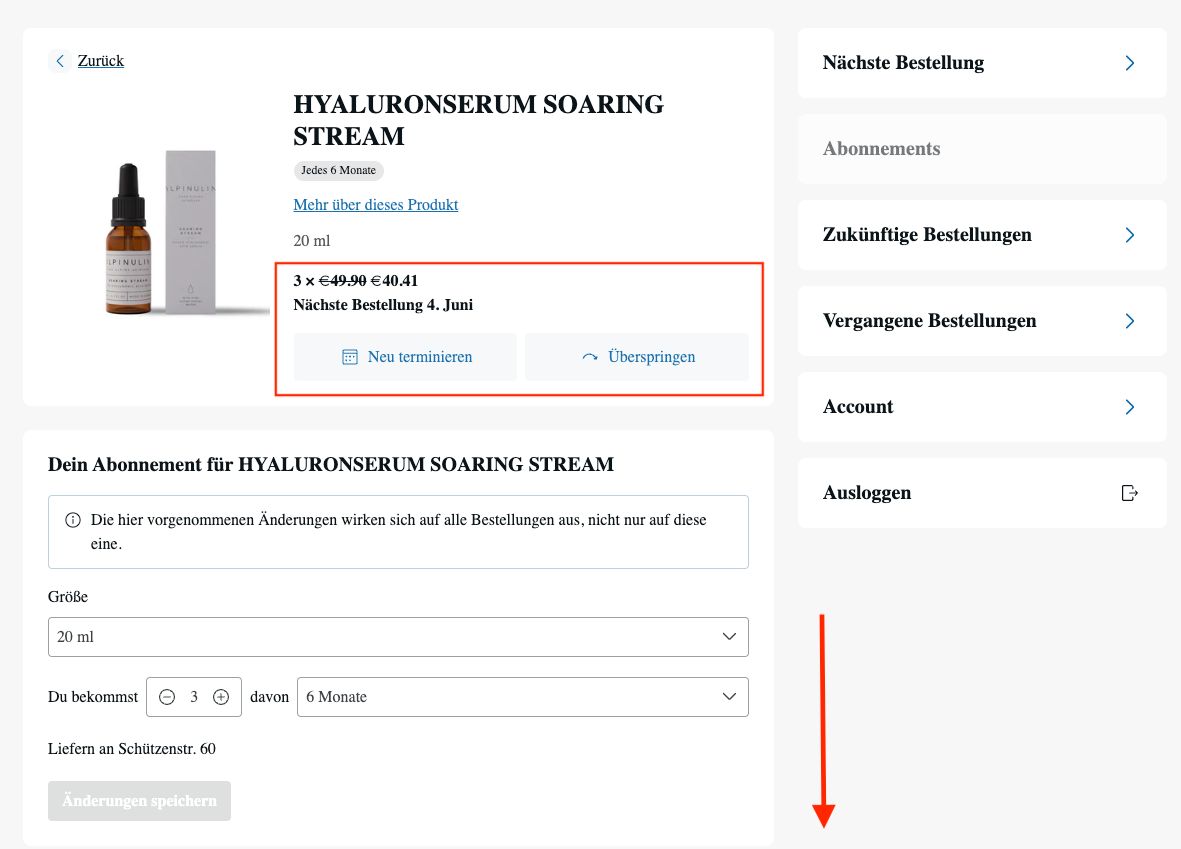The width and height of the screenshot is (1181, 849).
Task: Open Vergangene Bestellungen menu item
Action: pos(929,321)
